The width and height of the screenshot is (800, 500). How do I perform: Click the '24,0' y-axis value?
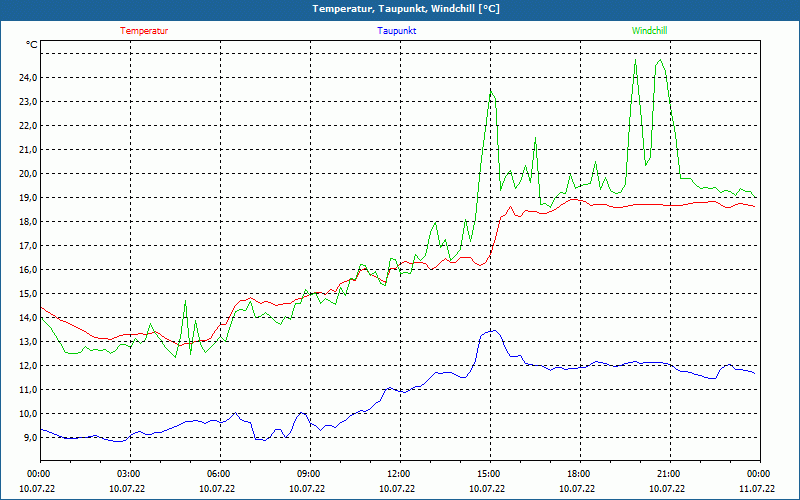click(x=28, y=78)
